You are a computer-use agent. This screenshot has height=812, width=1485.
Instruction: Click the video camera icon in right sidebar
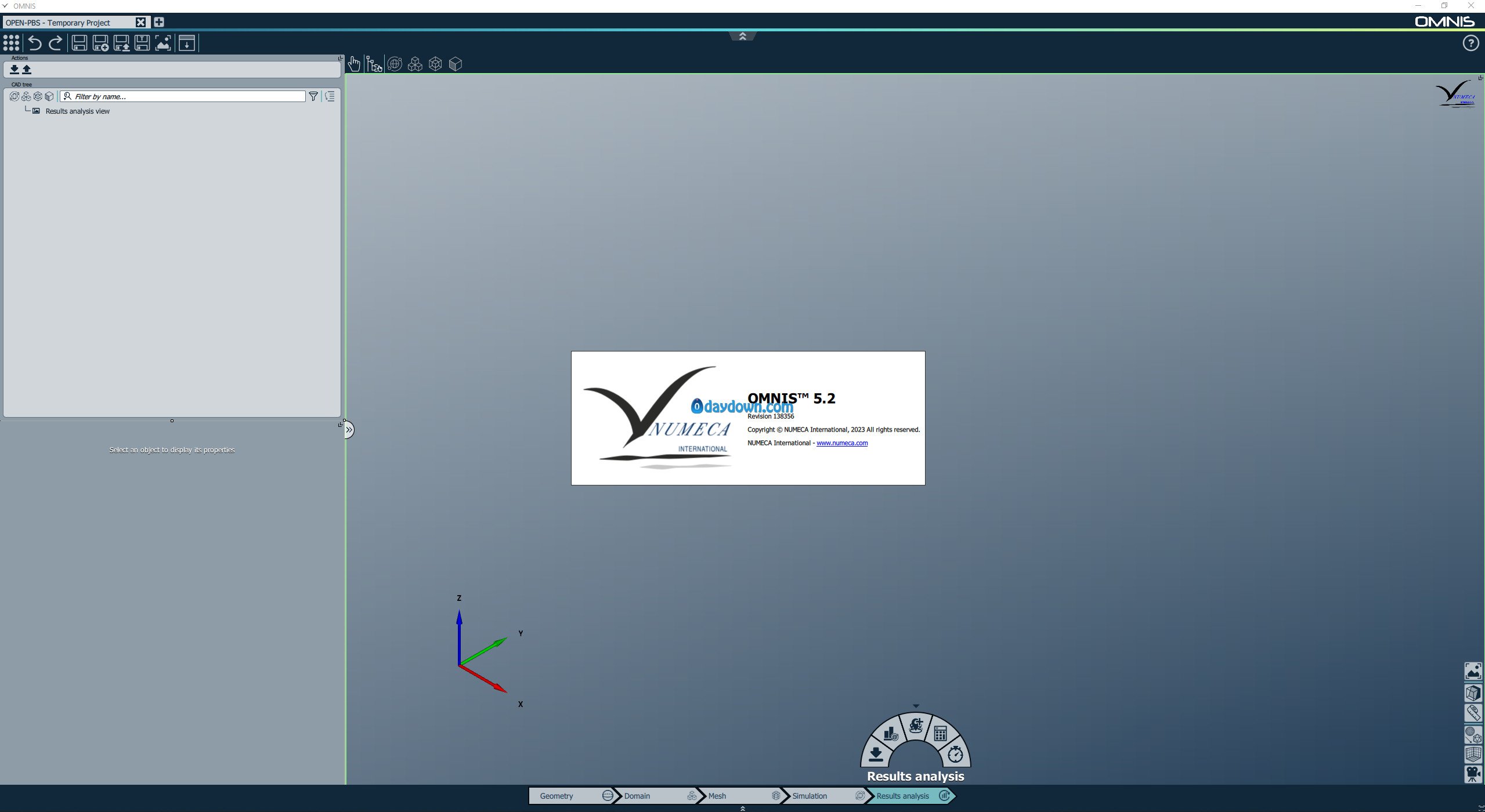[x=1473, y=774]
